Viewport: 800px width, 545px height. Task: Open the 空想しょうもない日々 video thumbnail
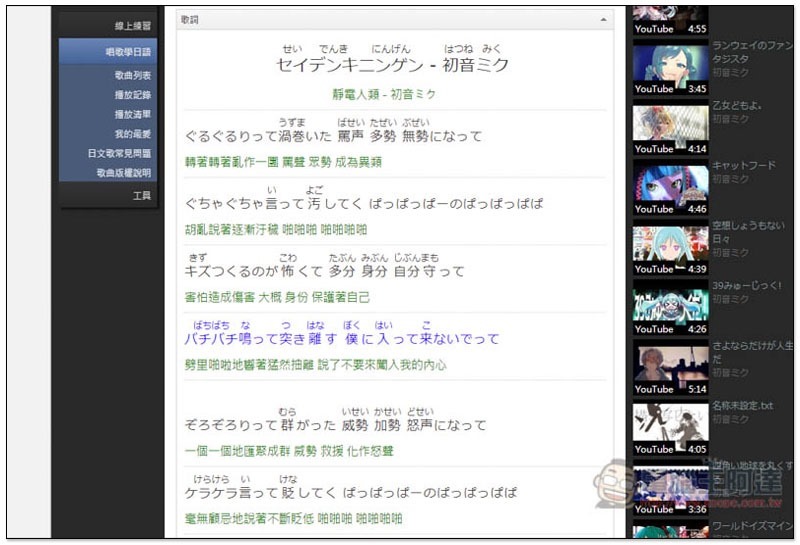tap(670, 246)
